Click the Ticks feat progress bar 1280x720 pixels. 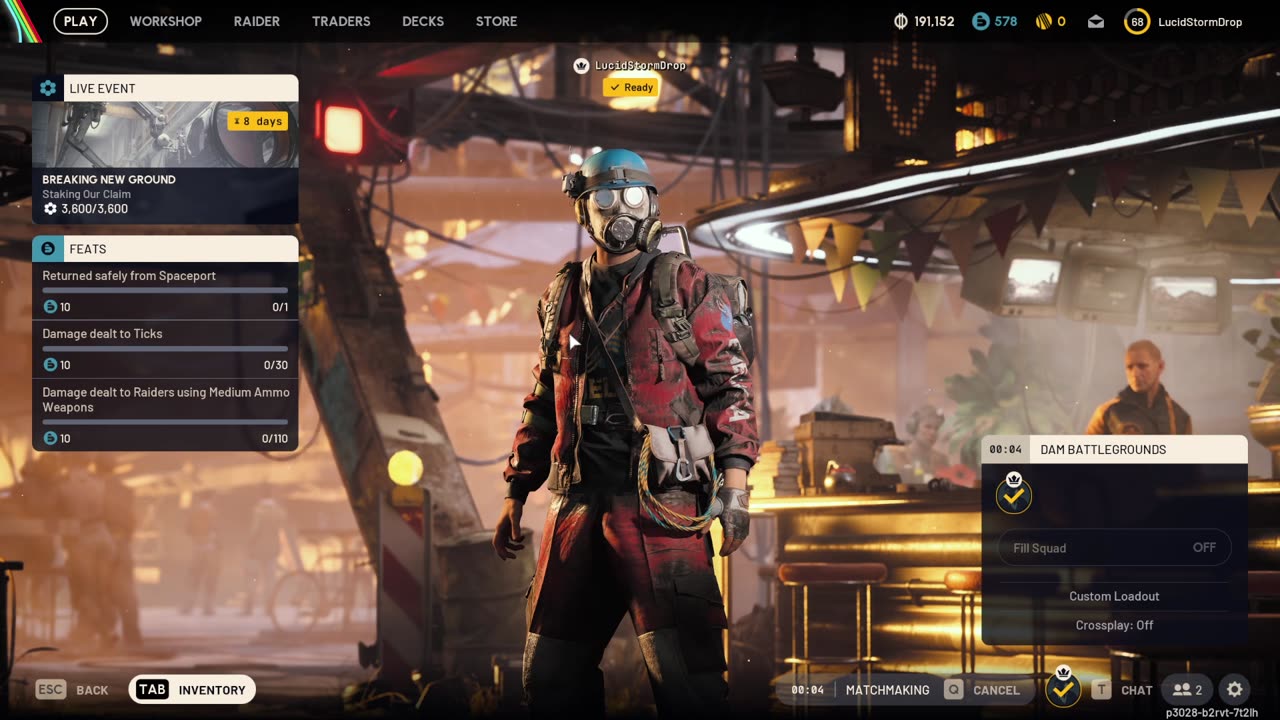point(165,348)
